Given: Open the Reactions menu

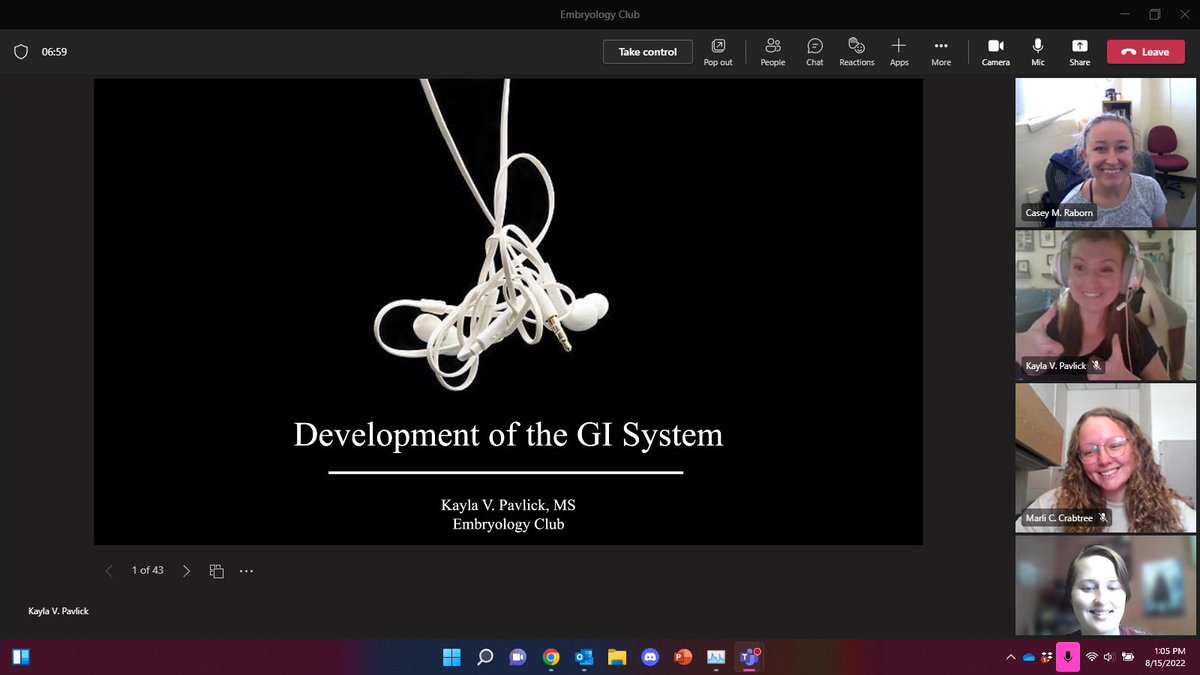Looking at the screenshot, I should point(856,51).
